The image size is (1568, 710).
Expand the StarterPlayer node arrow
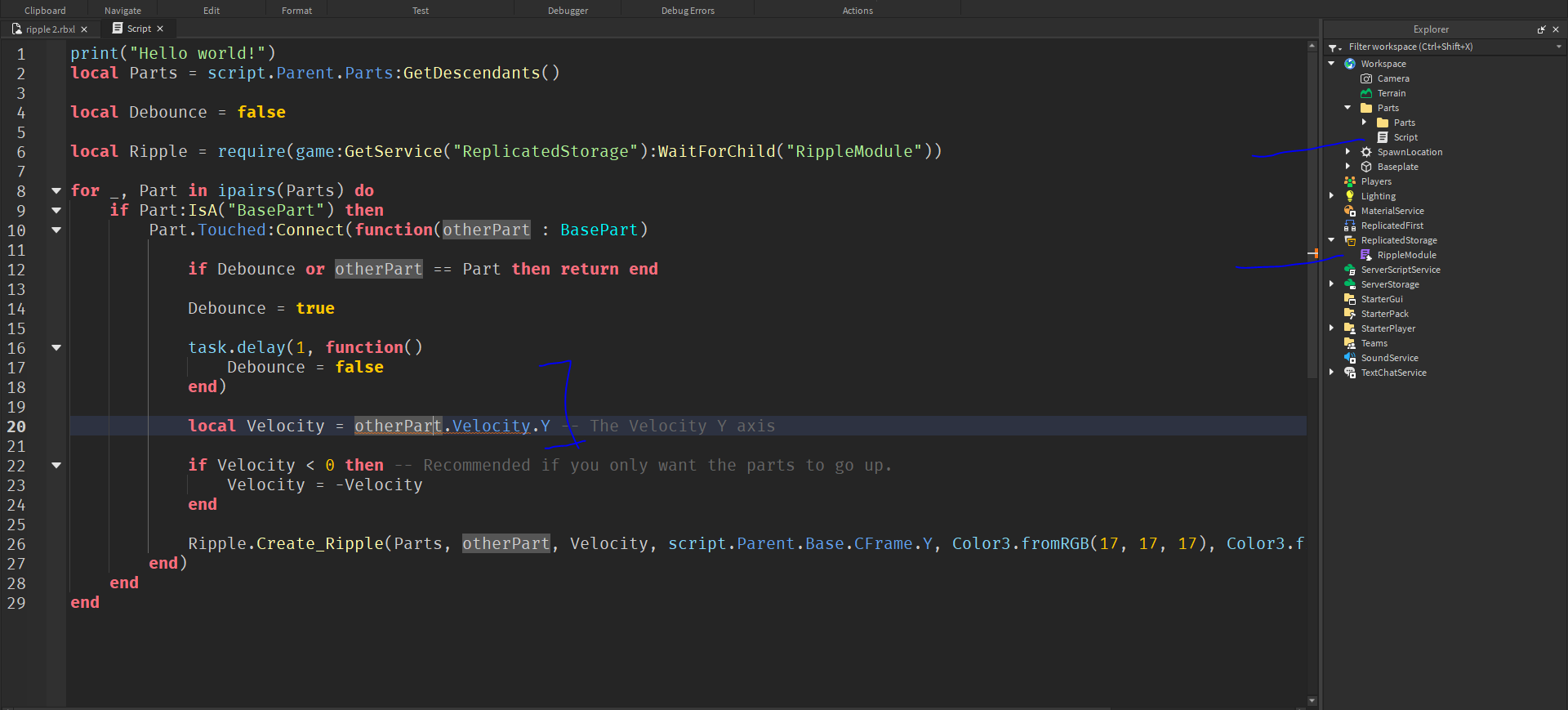click(x=1332, y=328)
